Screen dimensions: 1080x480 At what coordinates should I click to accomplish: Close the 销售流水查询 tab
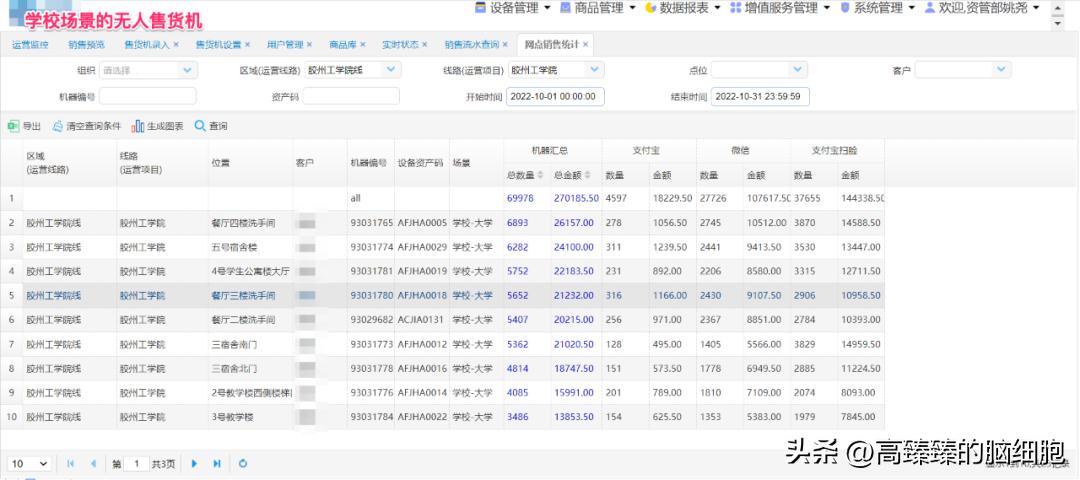coord(505,45)
